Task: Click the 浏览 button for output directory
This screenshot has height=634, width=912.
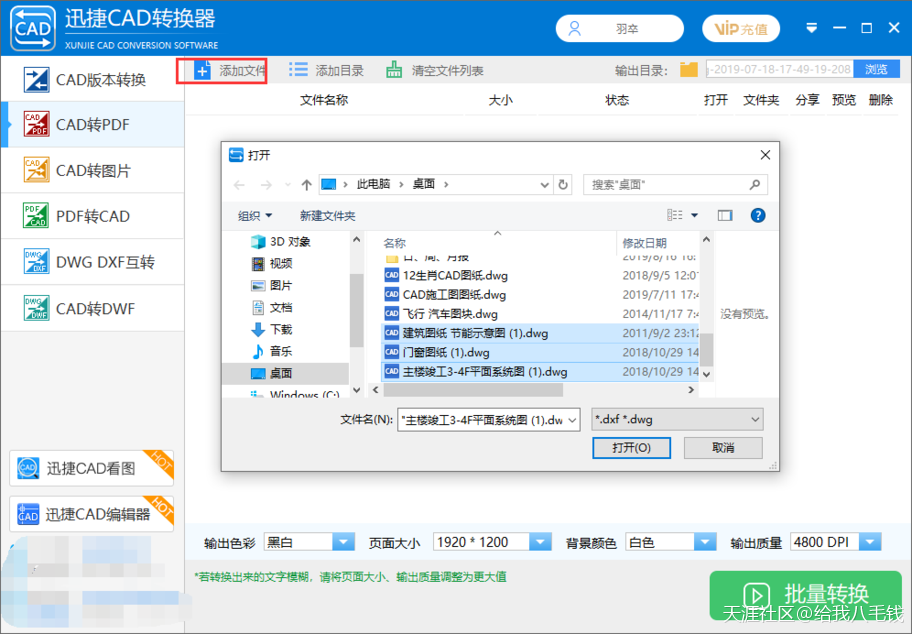Action: [x=876, y=69]
